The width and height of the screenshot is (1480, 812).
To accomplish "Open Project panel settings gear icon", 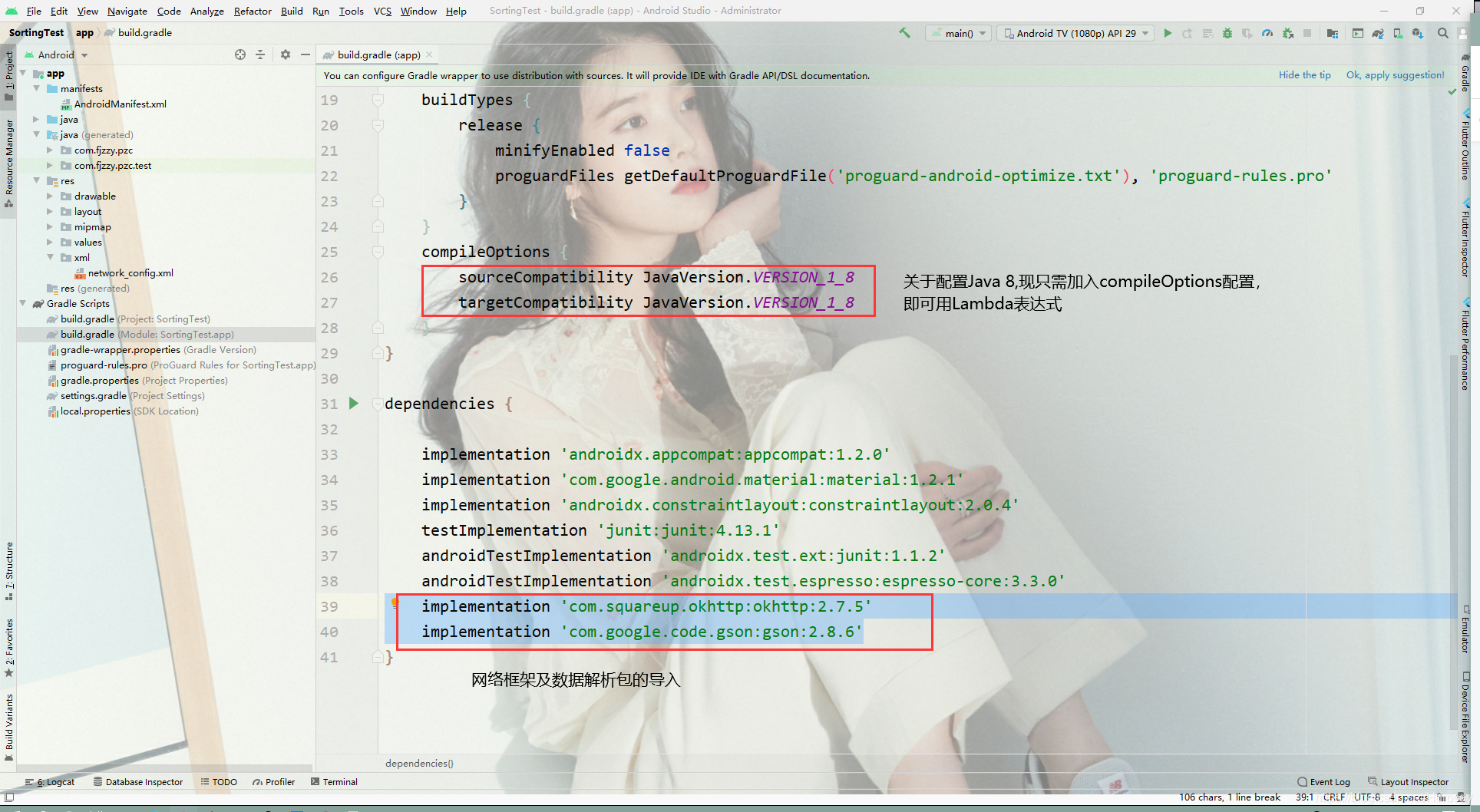I will 286,54.
